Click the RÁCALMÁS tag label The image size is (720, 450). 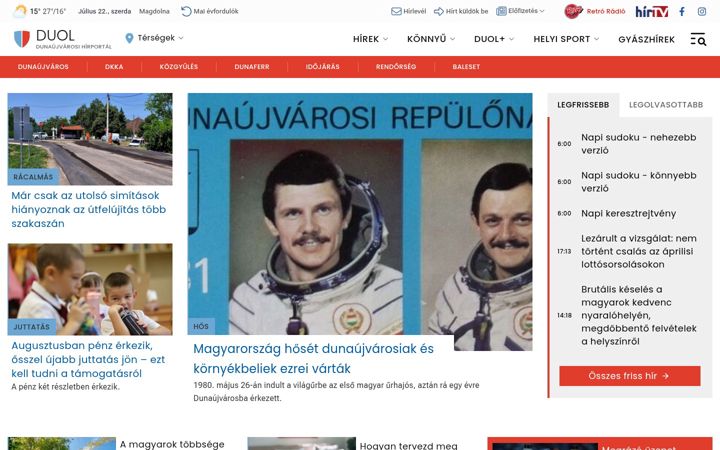[33, 177]
